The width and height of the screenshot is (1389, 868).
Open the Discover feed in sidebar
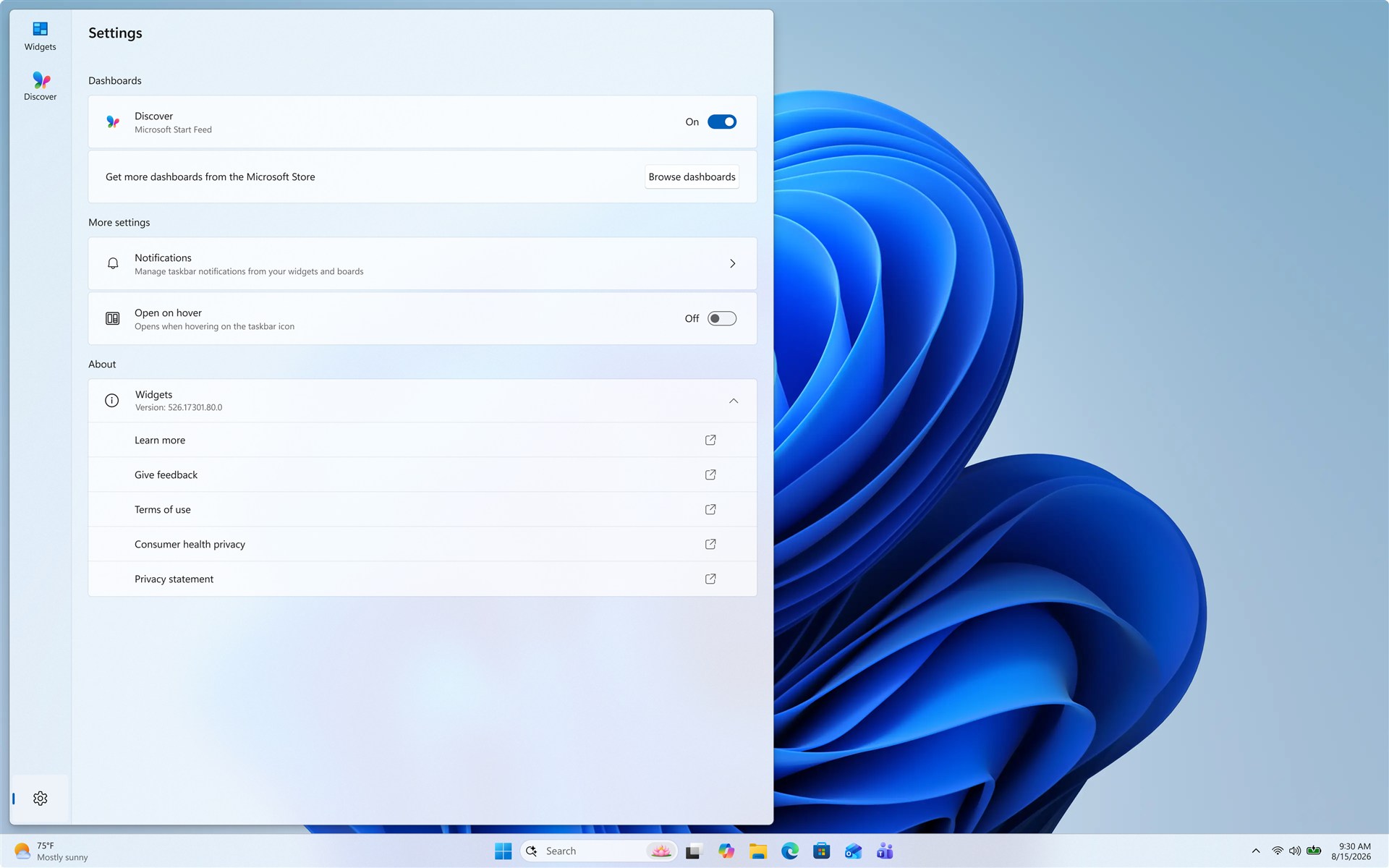[x=40, y=86]
